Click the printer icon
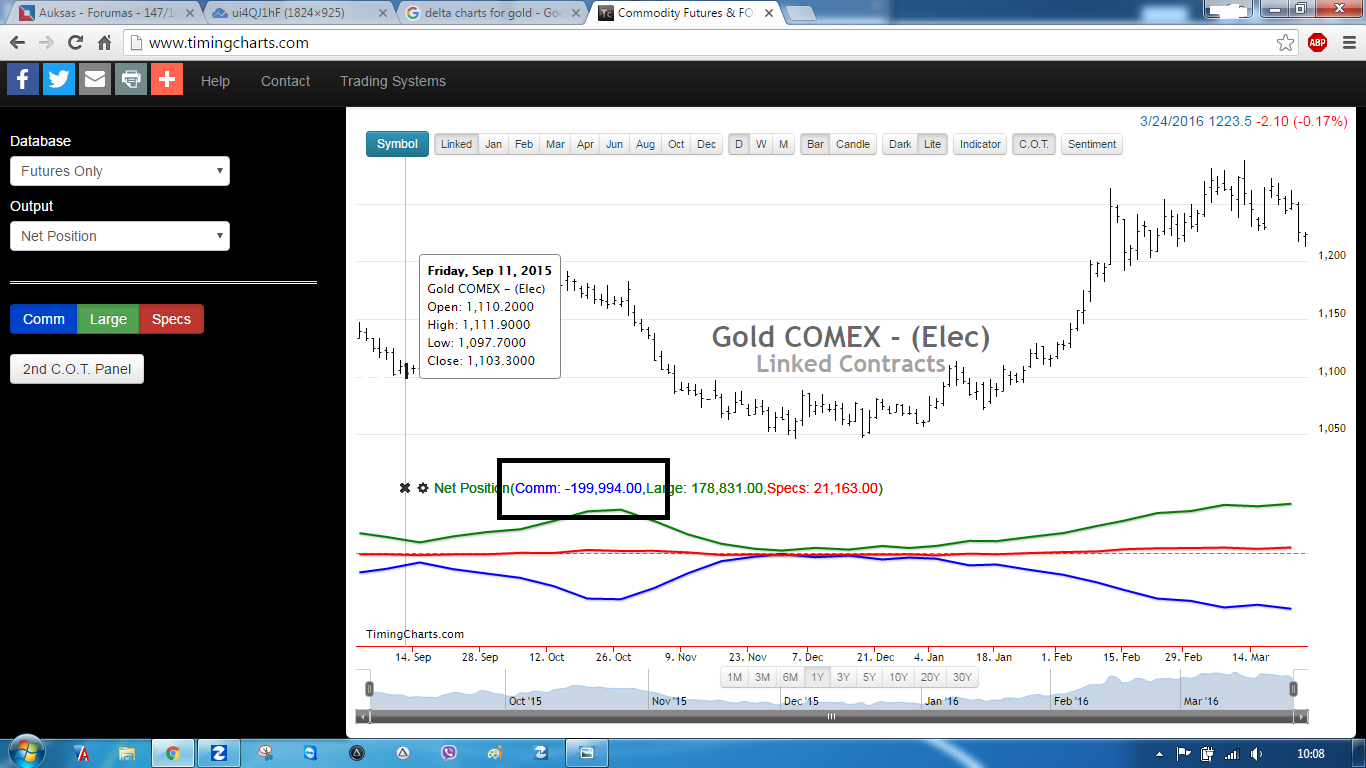 point(131,79)
